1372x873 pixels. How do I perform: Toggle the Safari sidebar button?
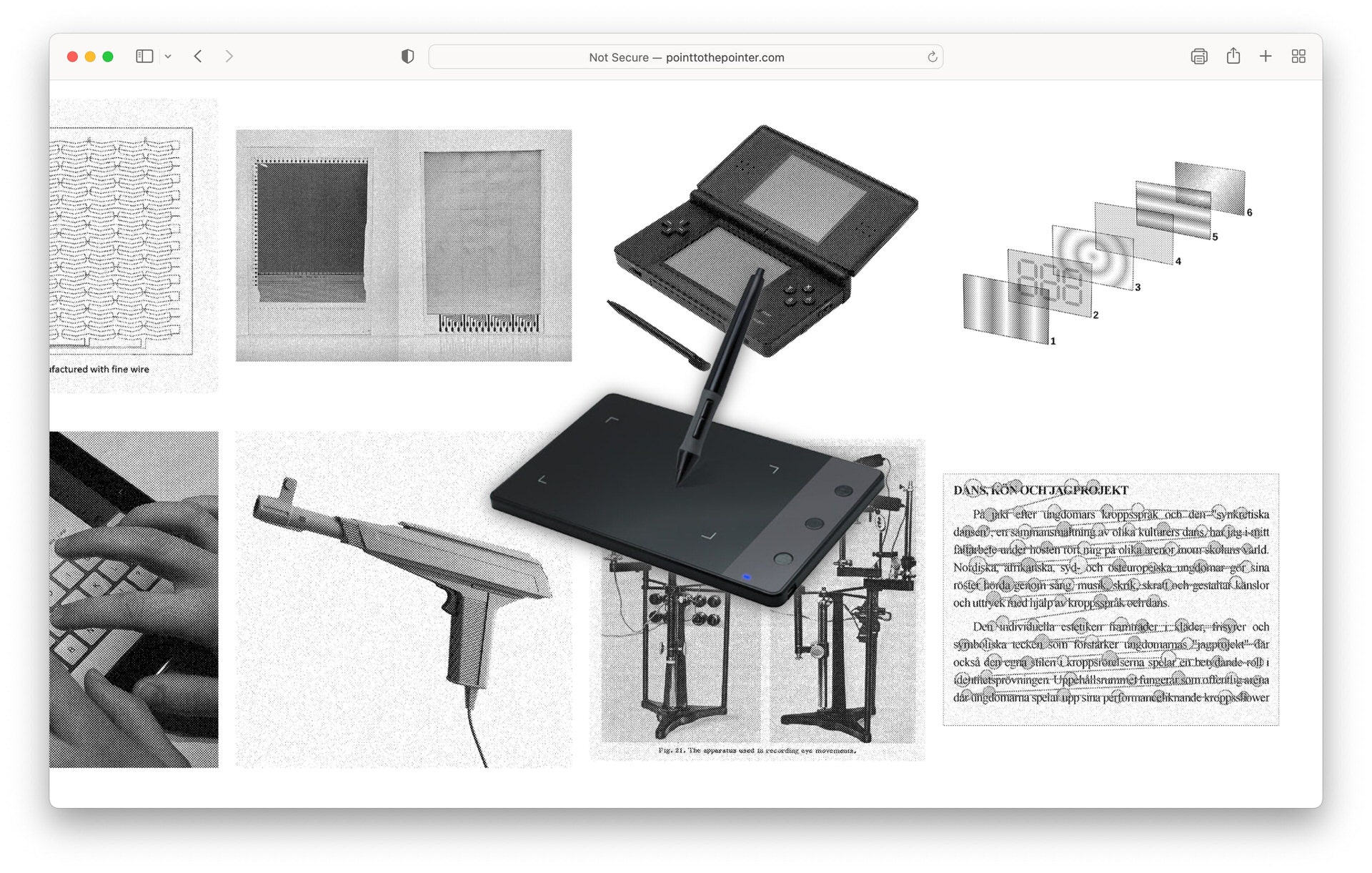click(x=144, y=56)
